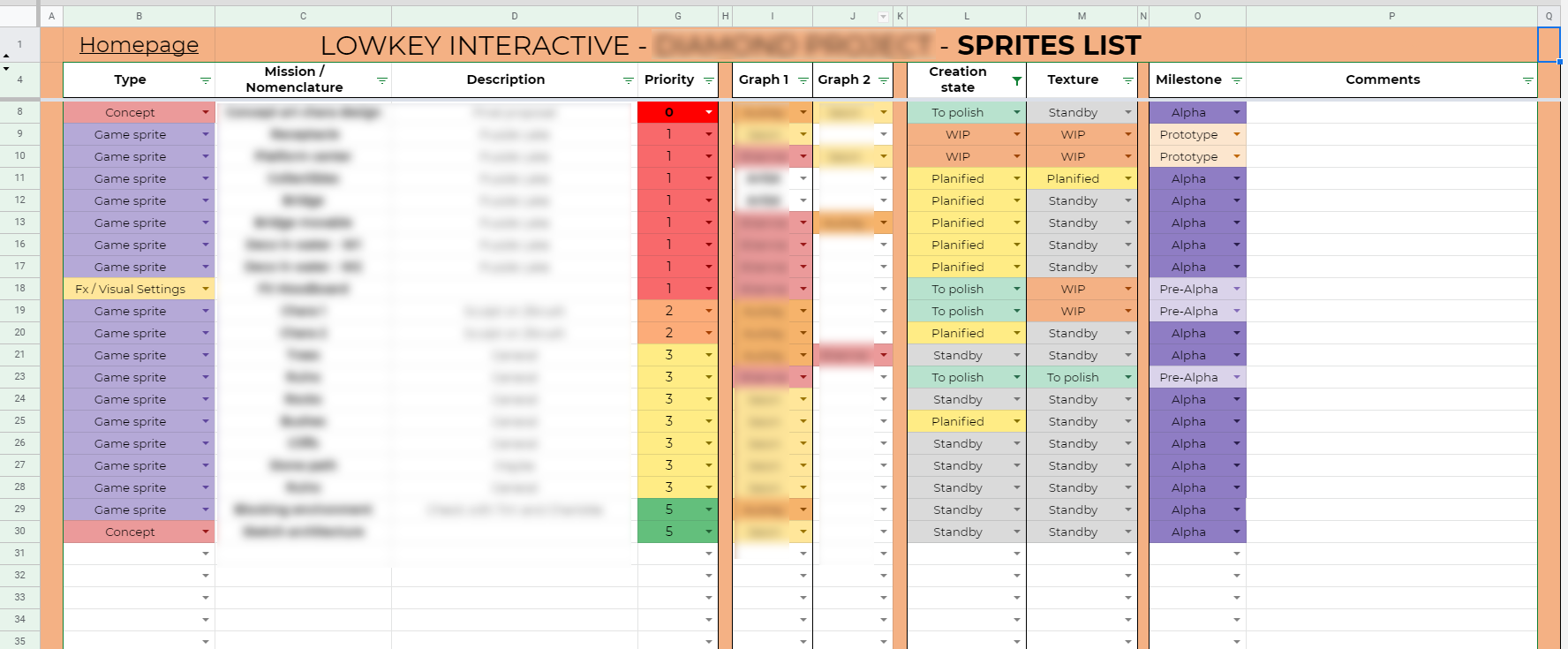
Task: Open Creation state dropdown in row 8
Action: pyautogui.click(x=1017, y=112)
